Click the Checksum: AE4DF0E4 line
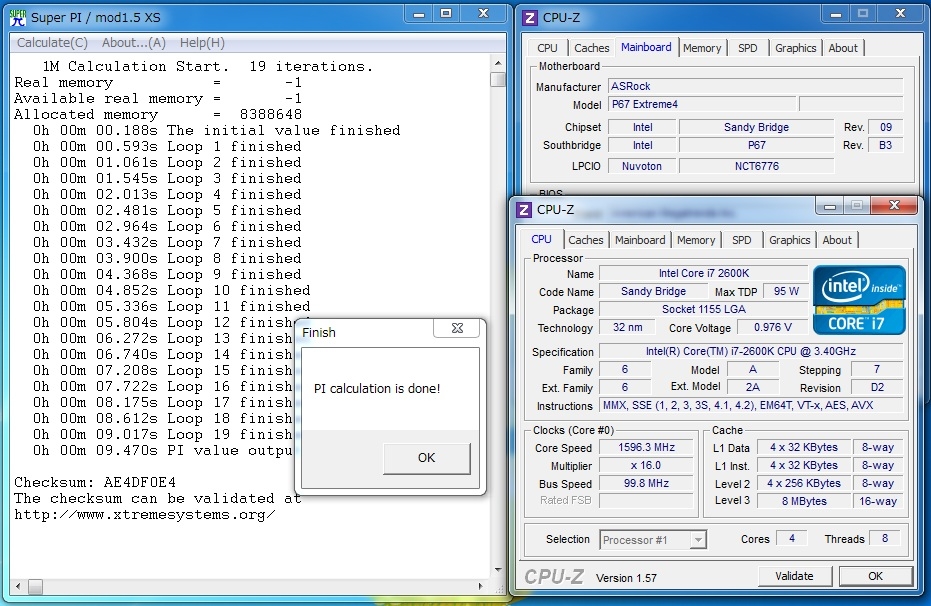Viewport: 931px width, 606px height. 95,482
